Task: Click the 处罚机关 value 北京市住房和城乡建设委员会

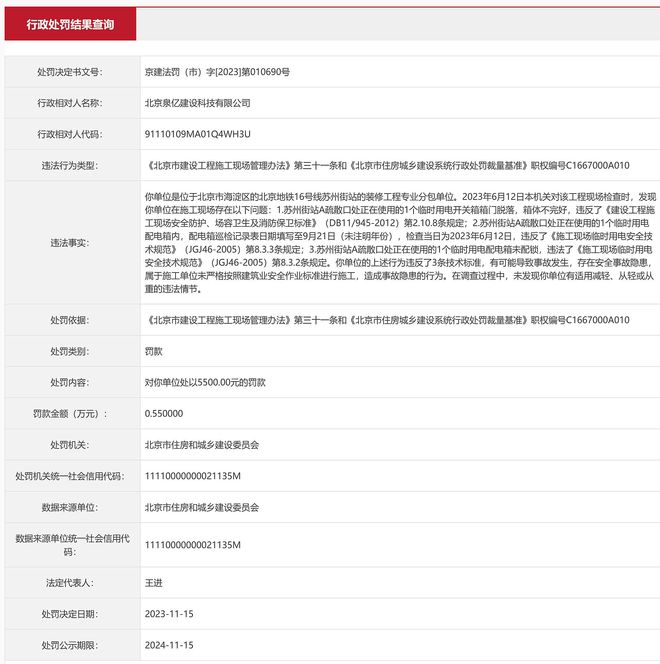Action: coord(202,443)
